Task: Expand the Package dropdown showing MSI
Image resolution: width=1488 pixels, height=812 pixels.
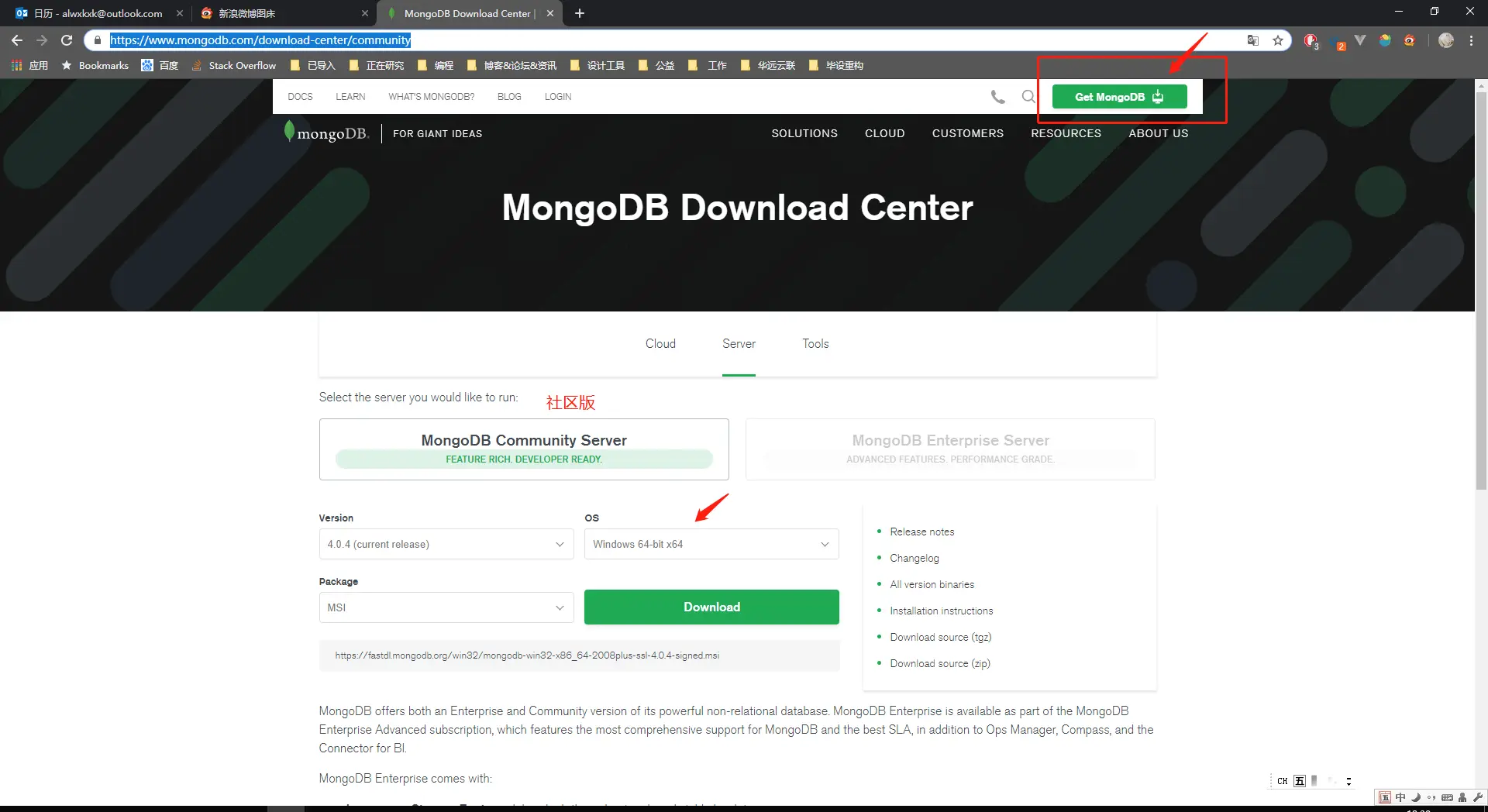Action: 446,607
